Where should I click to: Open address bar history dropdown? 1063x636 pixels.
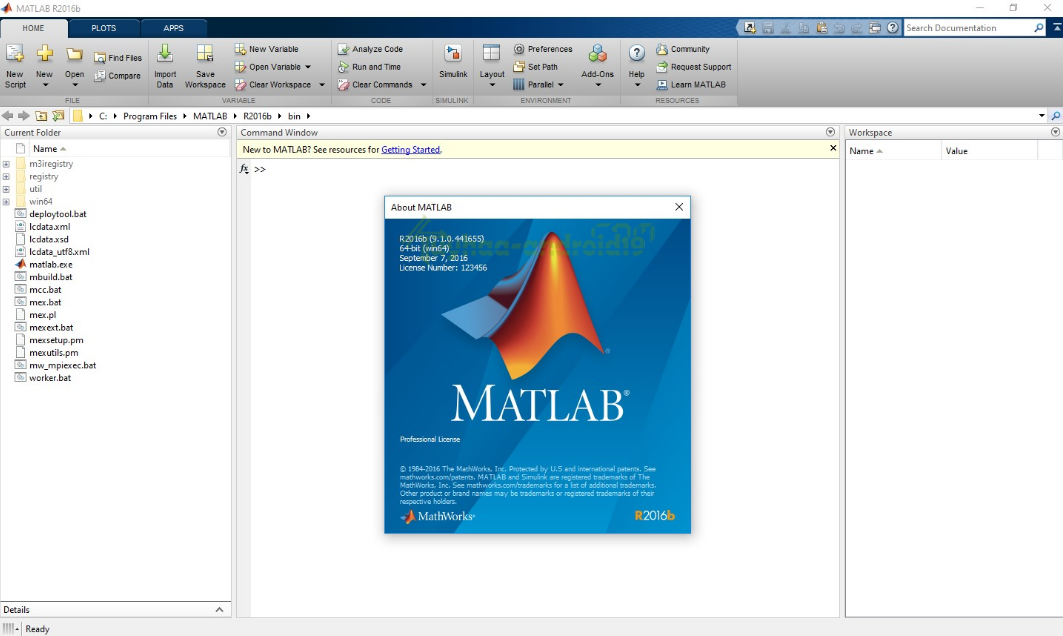coord(1041,116)
